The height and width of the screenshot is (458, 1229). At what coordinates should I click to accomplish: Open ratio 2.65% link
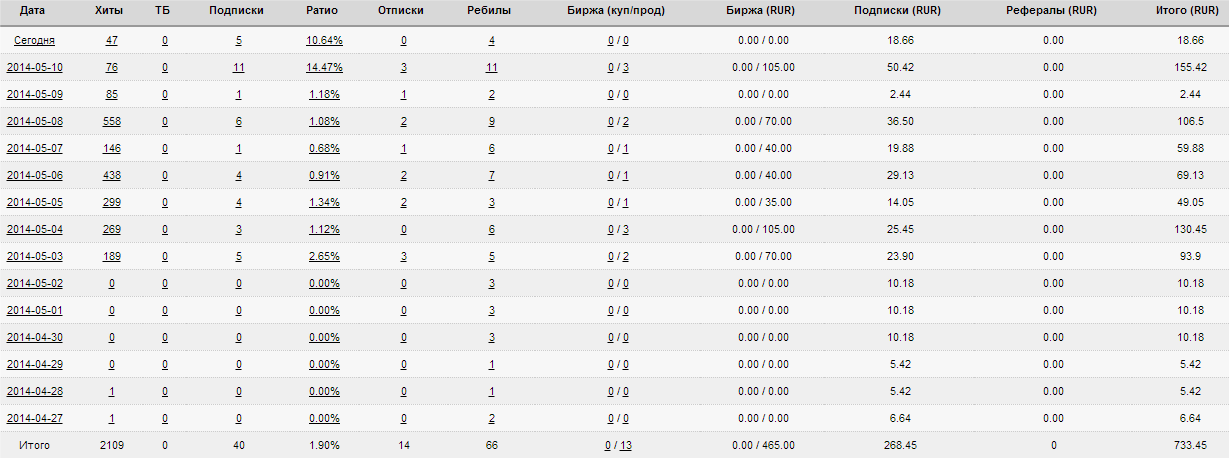(324, 257)
